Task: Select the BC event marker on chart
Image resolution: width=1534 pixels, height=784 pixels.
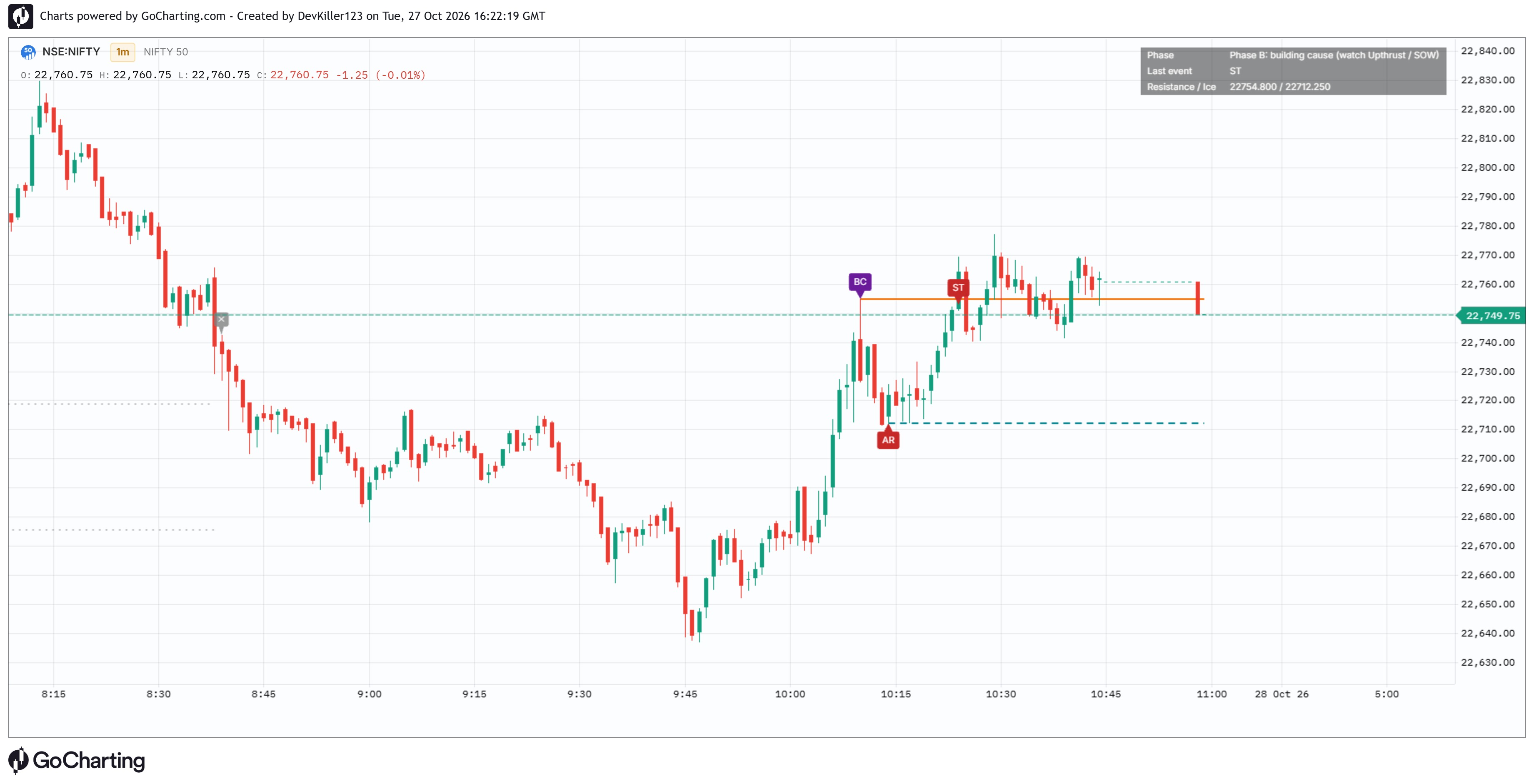Action: [x=860, y=282]
